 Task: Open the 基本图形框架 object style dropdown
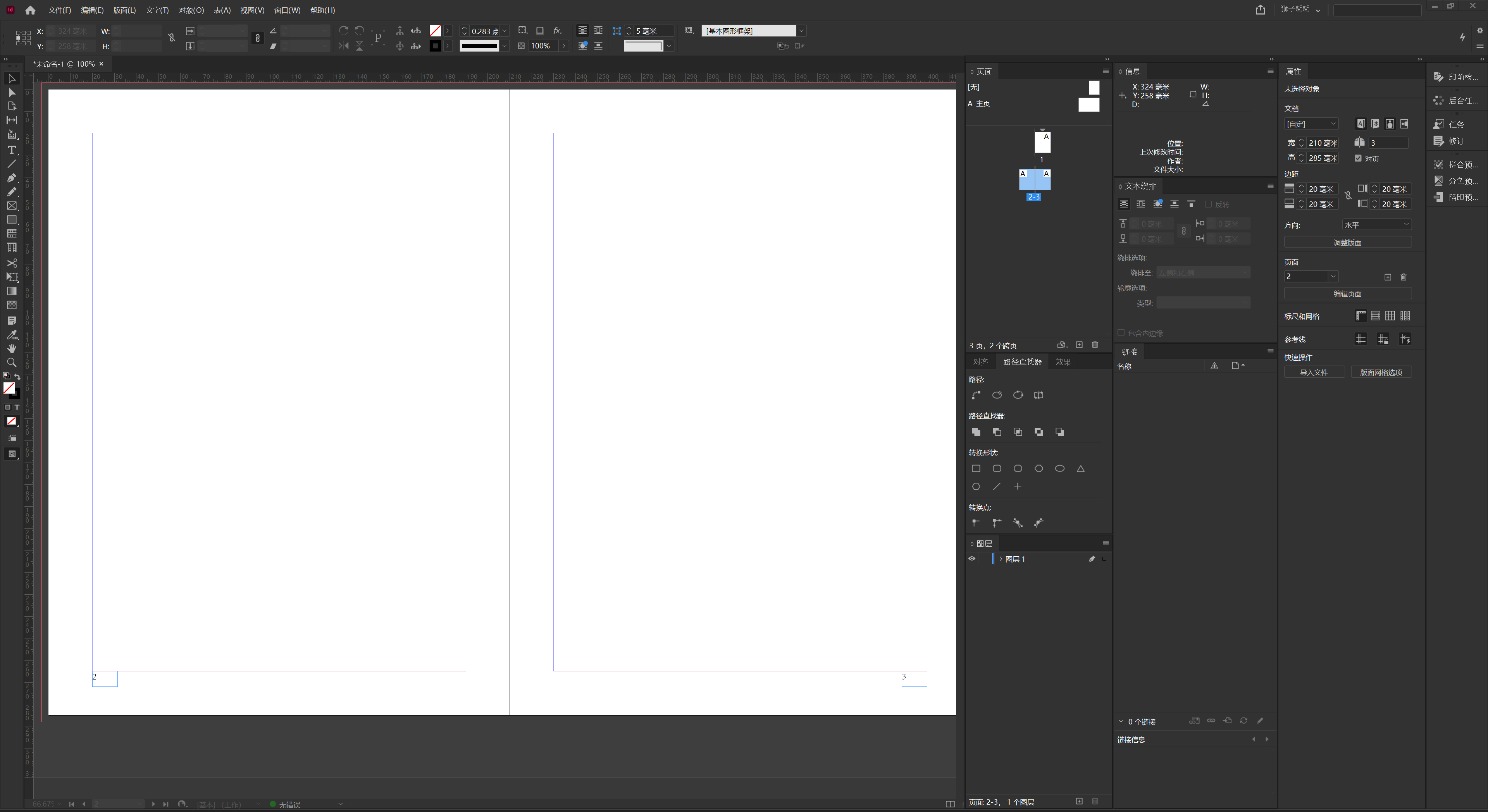point(801,31)
